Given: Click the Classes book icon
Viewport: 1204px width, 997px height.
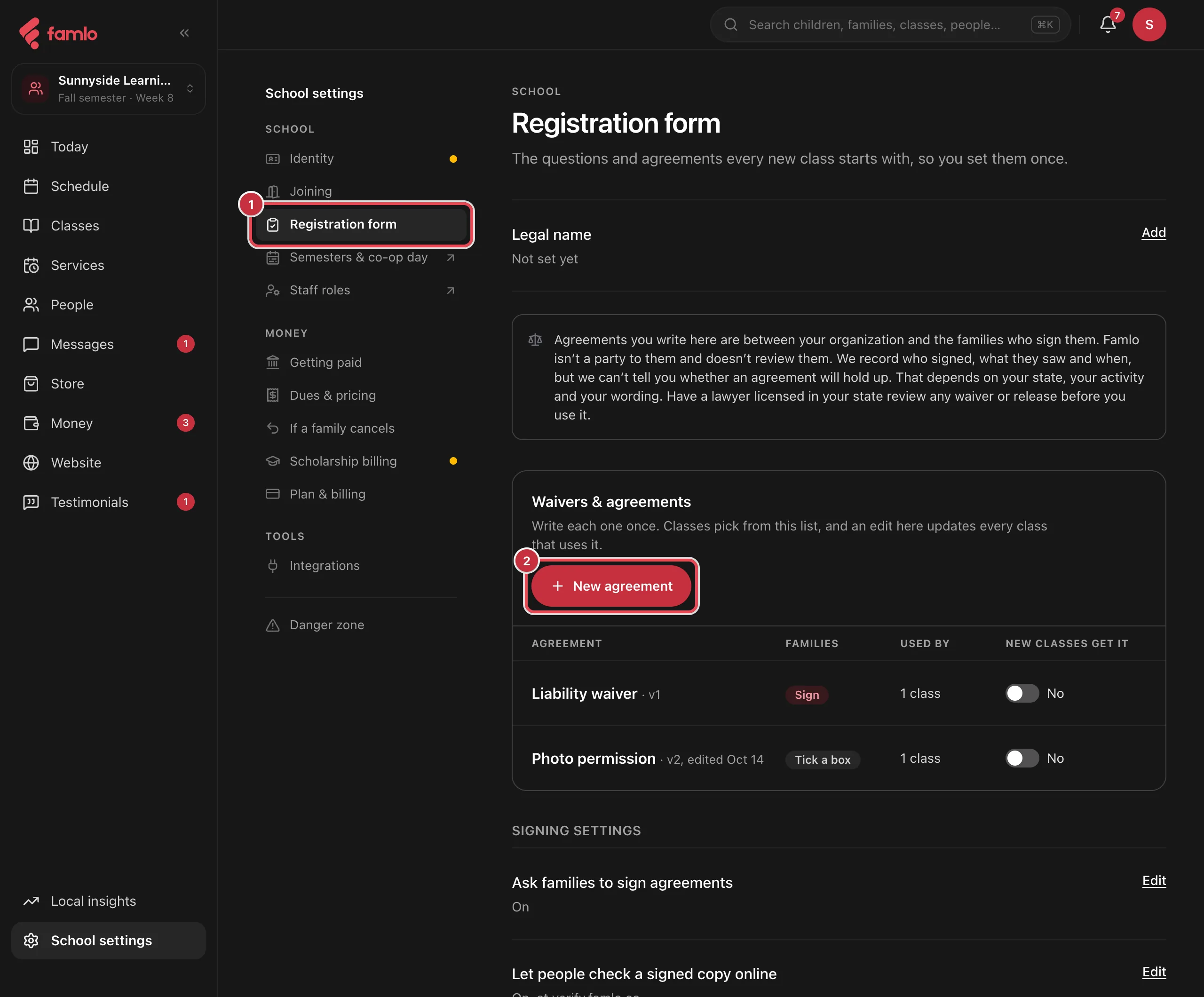Looking at the screenshot, I should pos(31,226).
